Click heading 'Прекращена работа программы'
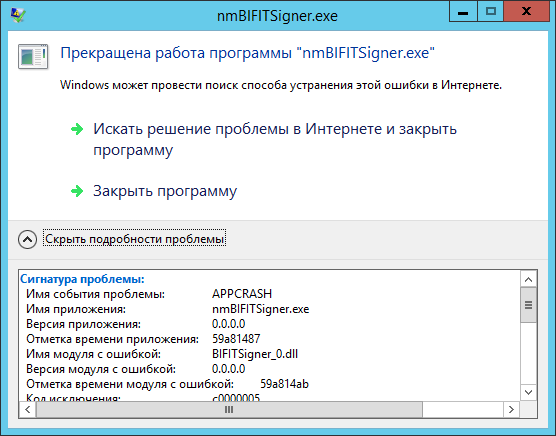Viewport: 556px width, 436px height. click(x=248, y=53)
